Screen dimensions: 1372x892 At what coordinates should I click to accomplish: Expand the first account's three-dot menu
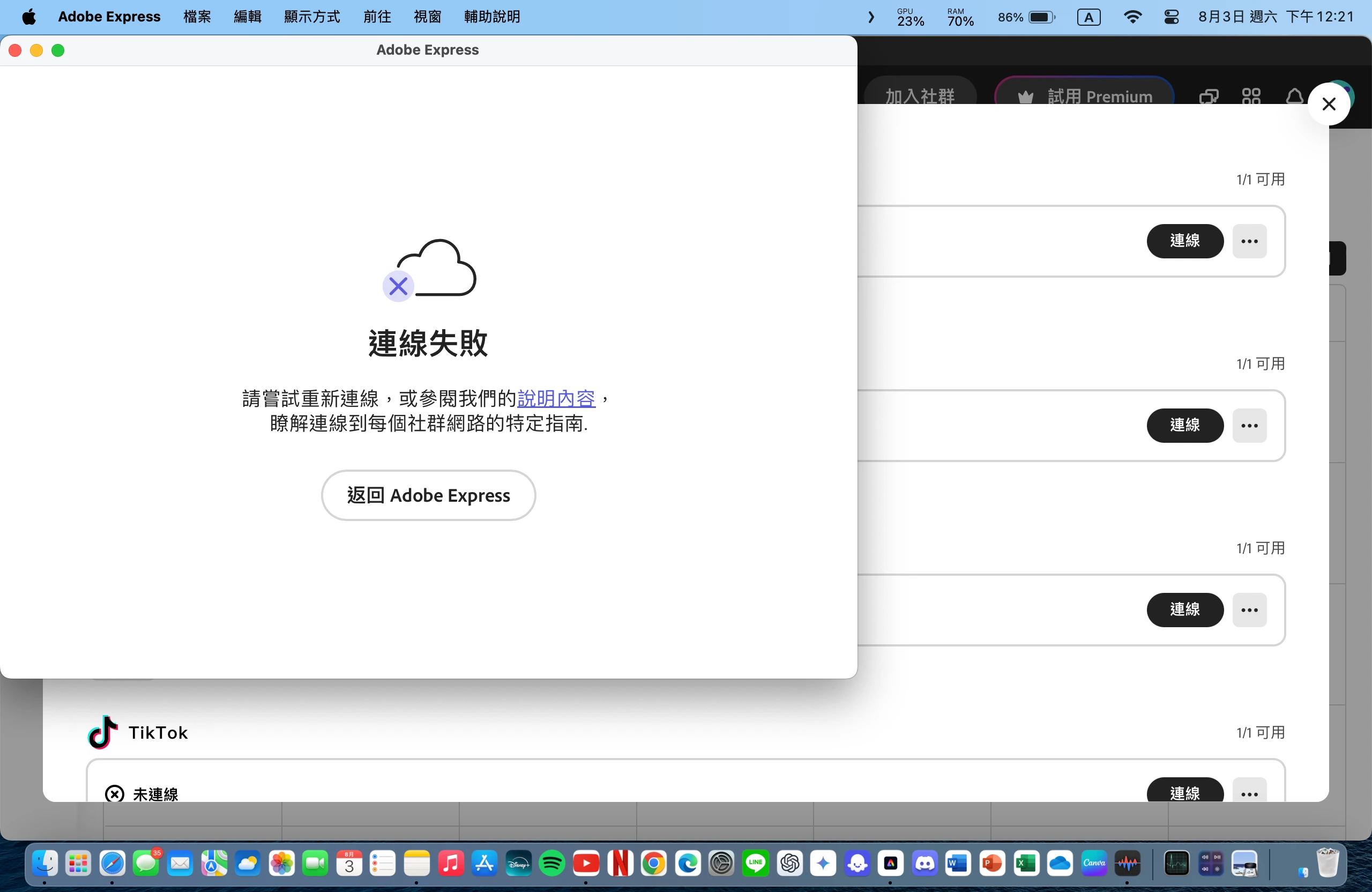click(1249, 241)
